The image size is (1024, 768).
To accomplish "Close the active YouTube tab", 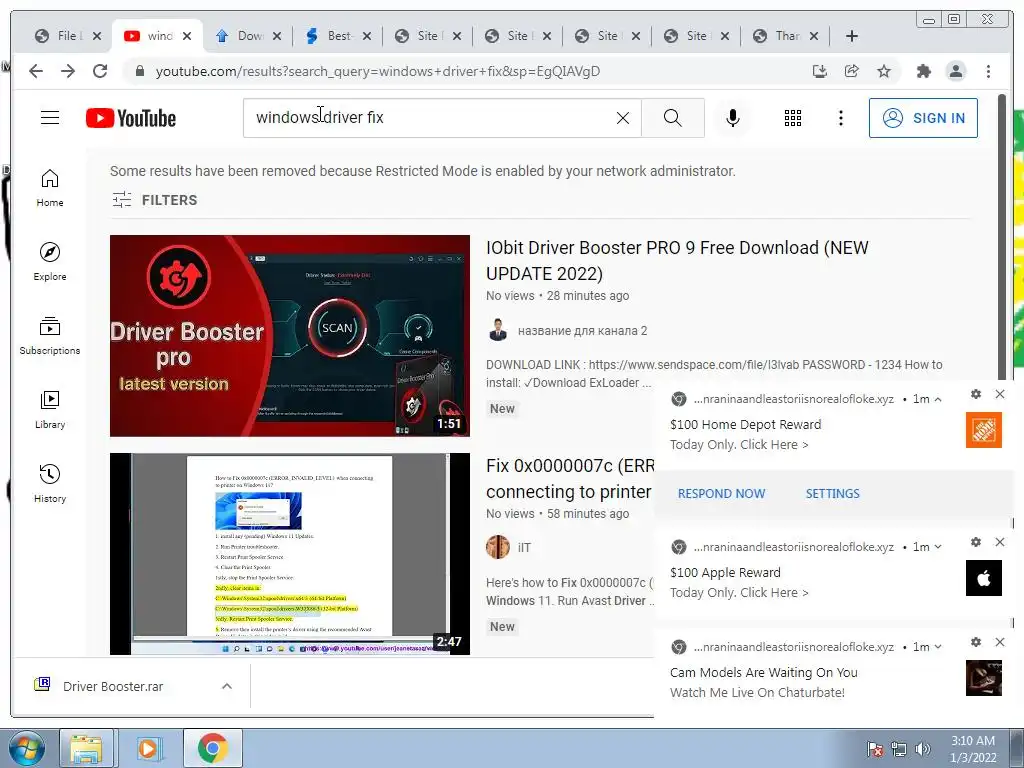I will 187,36.
